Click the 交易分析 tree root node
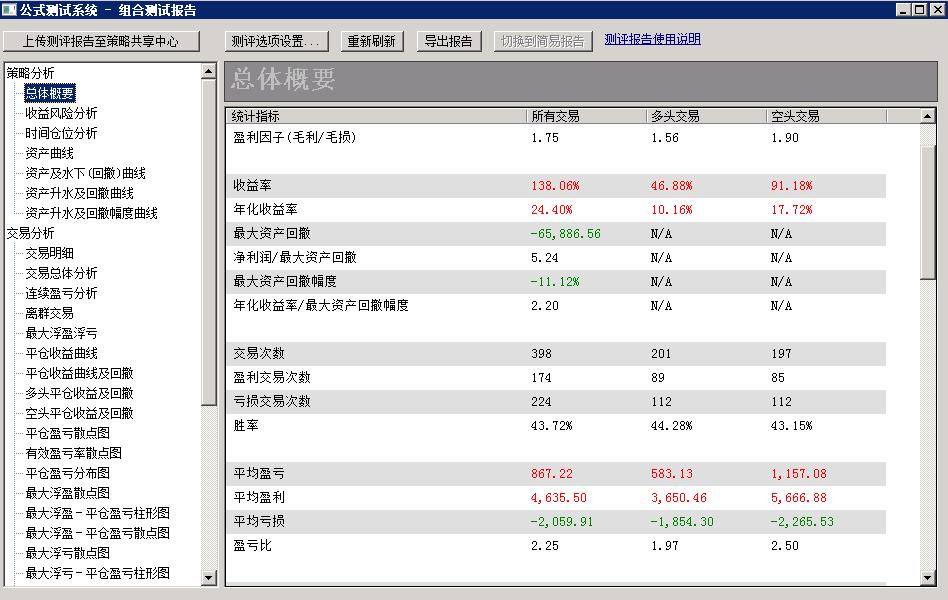948x600 pixels. point(30,233)
